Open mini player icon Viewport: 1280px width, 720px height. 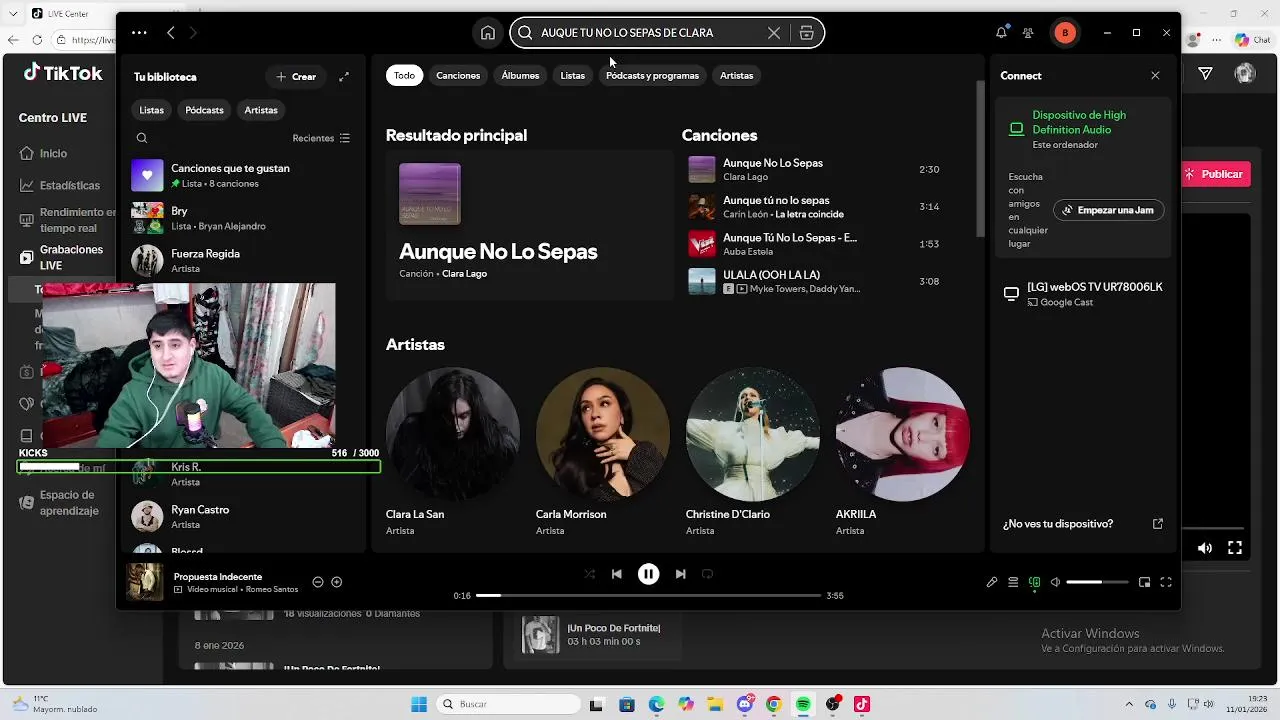point(1145,582)
